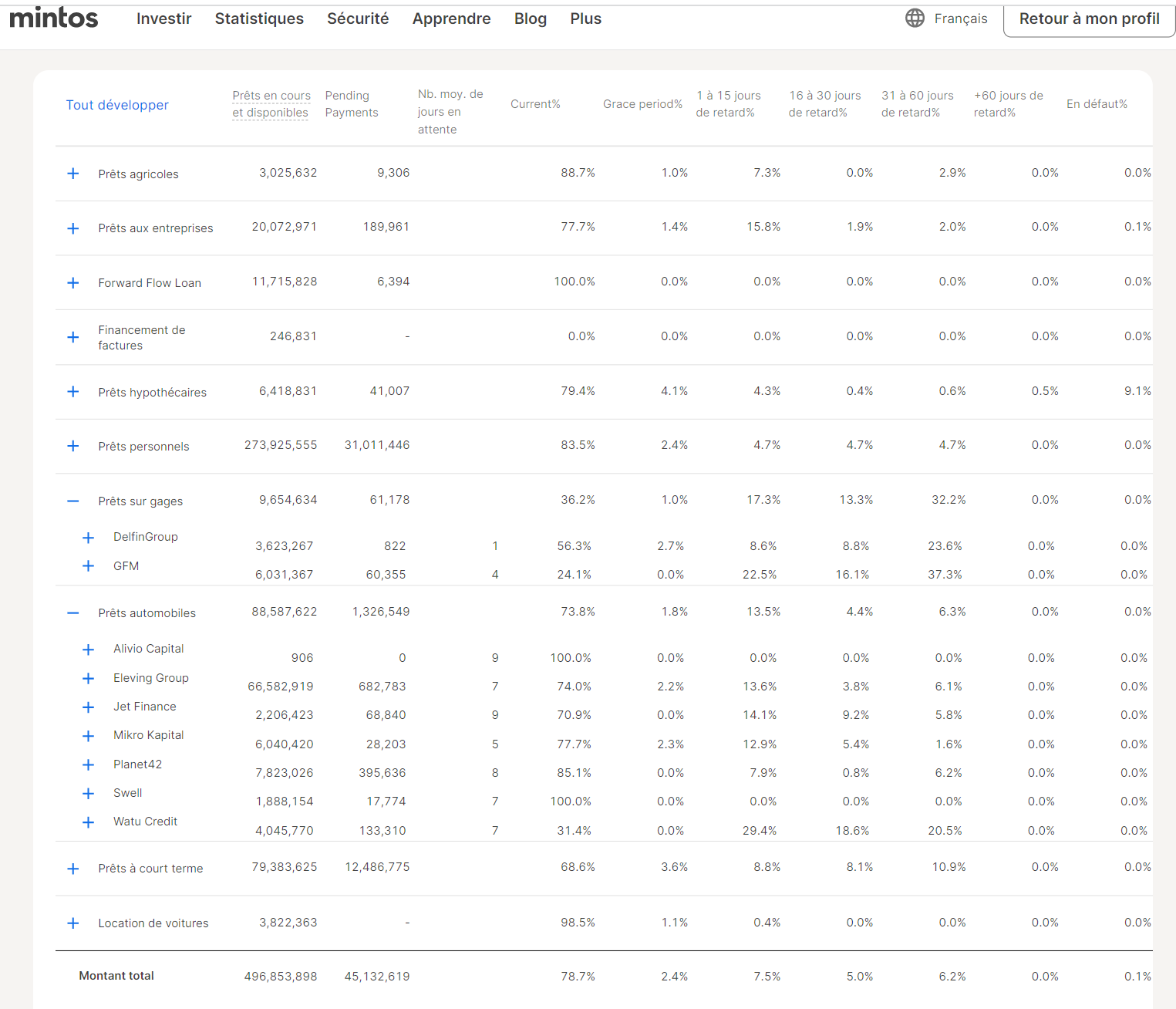Open the Apprendre menu
Viewport: 1176px width, 1009px height.
click(x=451, y=19)
